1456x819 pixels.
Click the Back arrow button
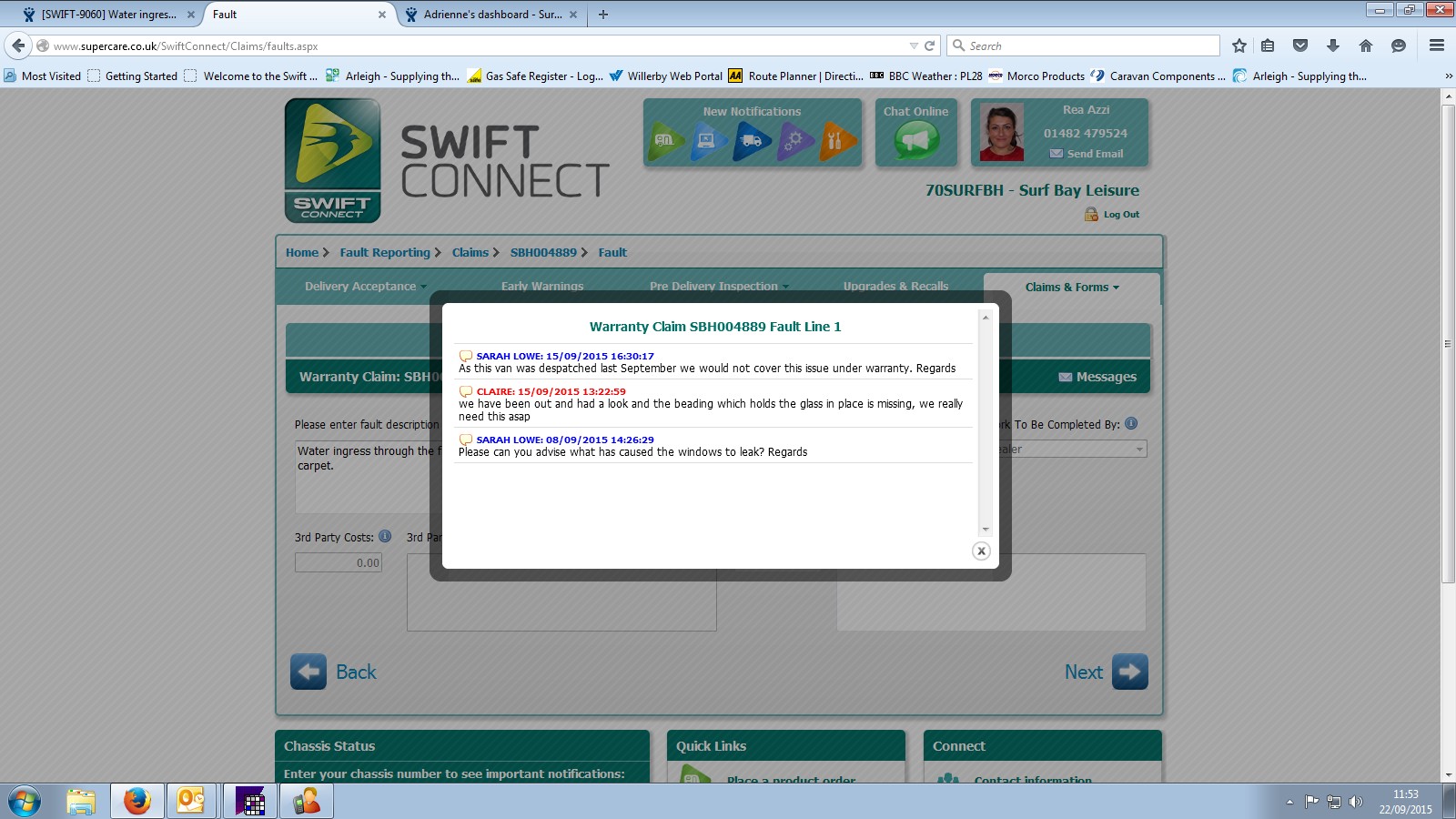308,672
